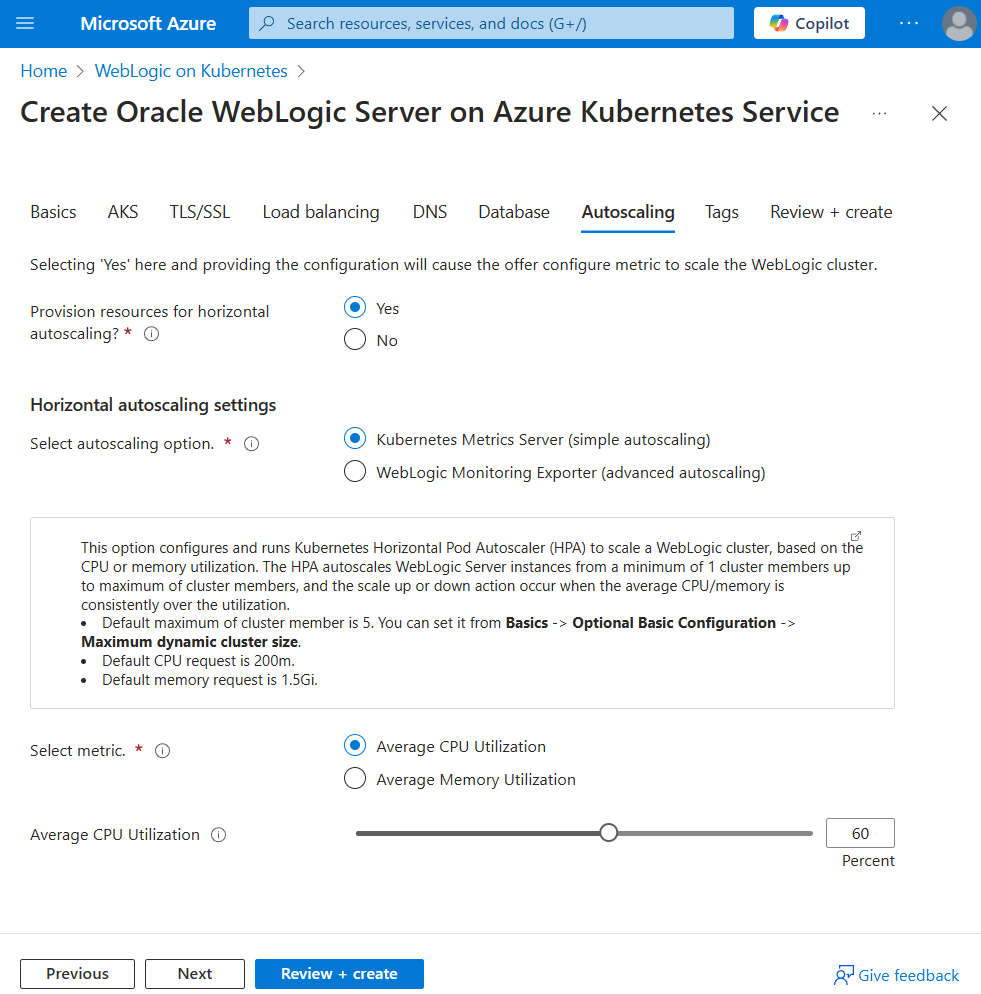The width and height of the screenshot is (981, 994).
Task: Click the CPU utilization slider handle
Action: point(609,833)
